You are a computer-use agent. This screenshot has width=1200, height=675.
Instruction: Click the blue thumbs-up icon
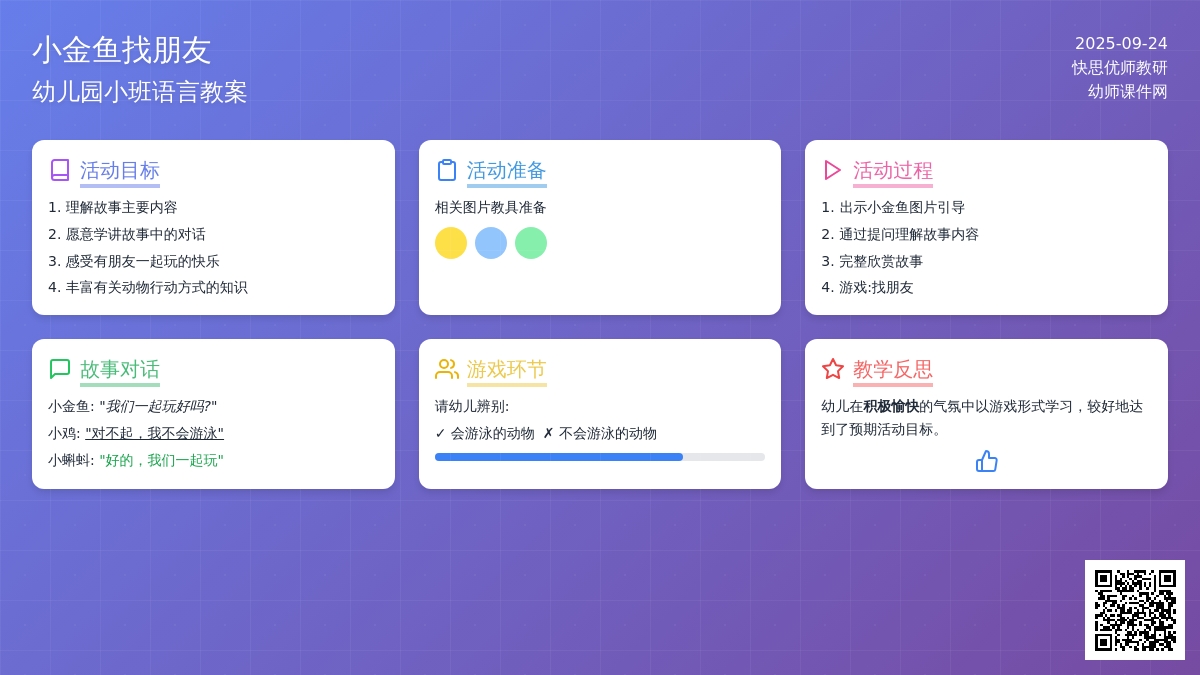986,461
